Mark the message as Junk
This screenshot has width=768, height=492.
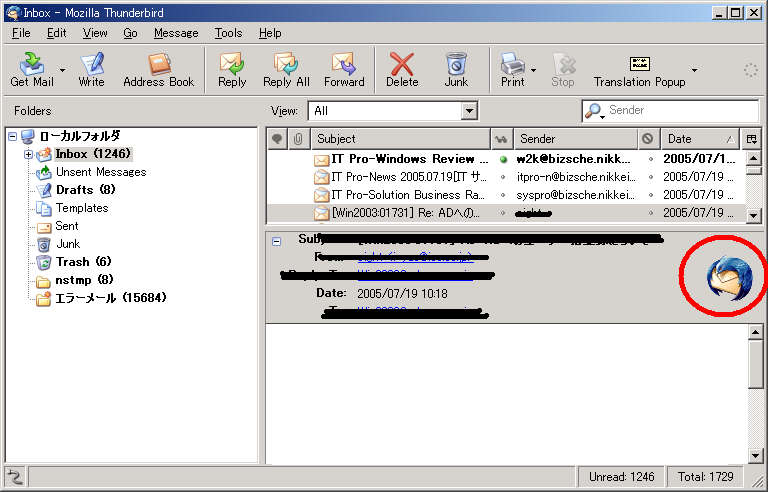point(456,70)
